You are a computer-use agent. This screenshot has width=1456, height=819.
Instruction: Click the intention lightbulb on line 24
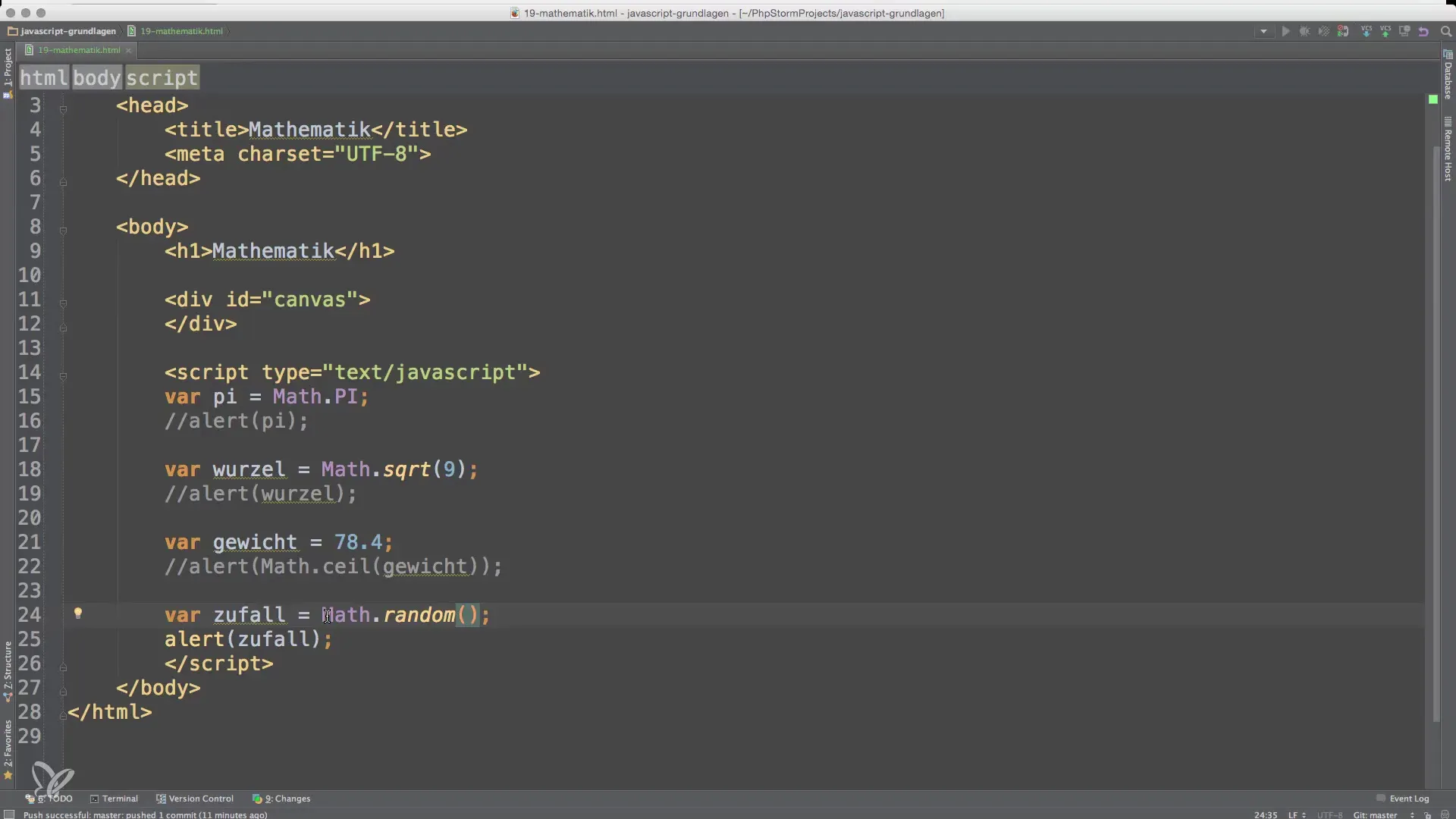[x=77, y=613]
